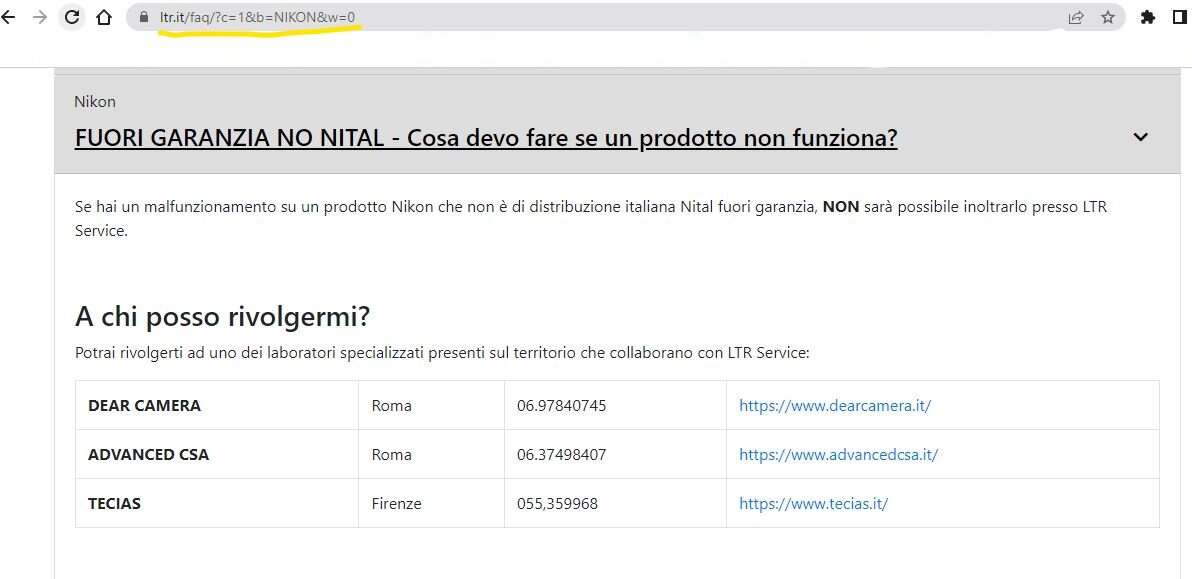View site security padlock info
Image resolution: width=1192 pixels, height=579 pixels.
(x=145, y=17)
